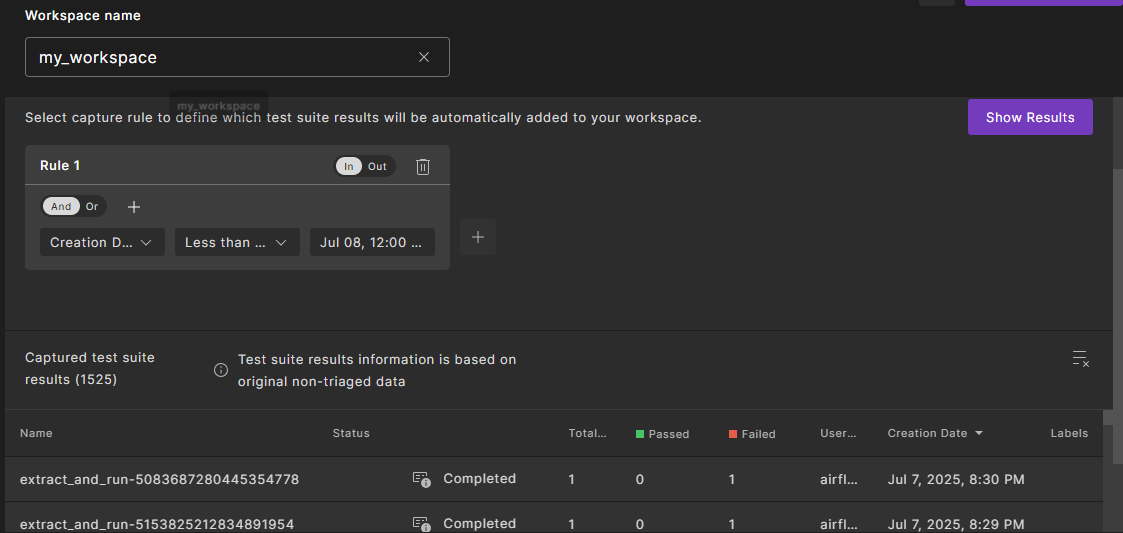This screenshot has width=1123, height=533.
Task: Add a condition with plus next to And/Or
Action: point(134,207)
